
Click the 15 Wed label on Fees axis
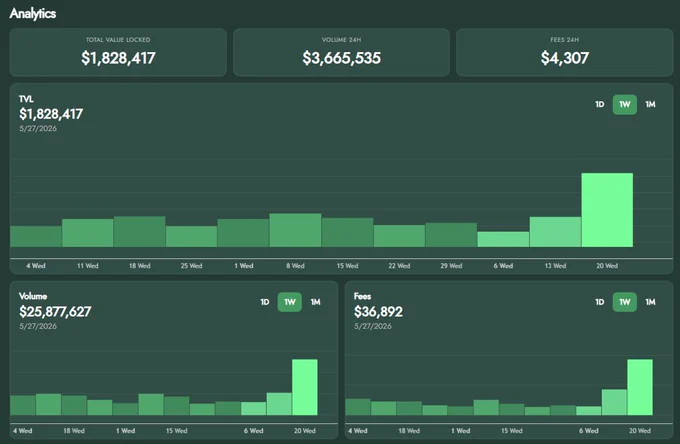(x=512, y=431)
